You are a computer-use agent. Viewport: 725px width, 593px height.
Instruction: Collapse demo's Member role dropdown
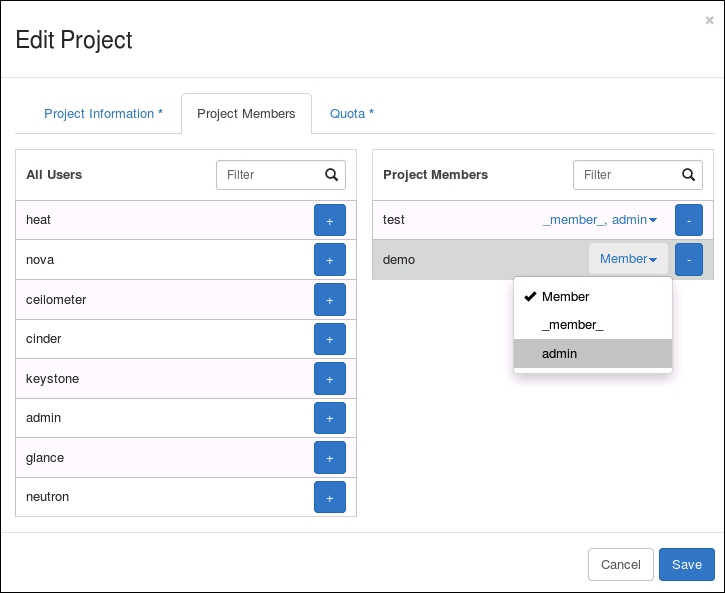[x=628, y=259]
